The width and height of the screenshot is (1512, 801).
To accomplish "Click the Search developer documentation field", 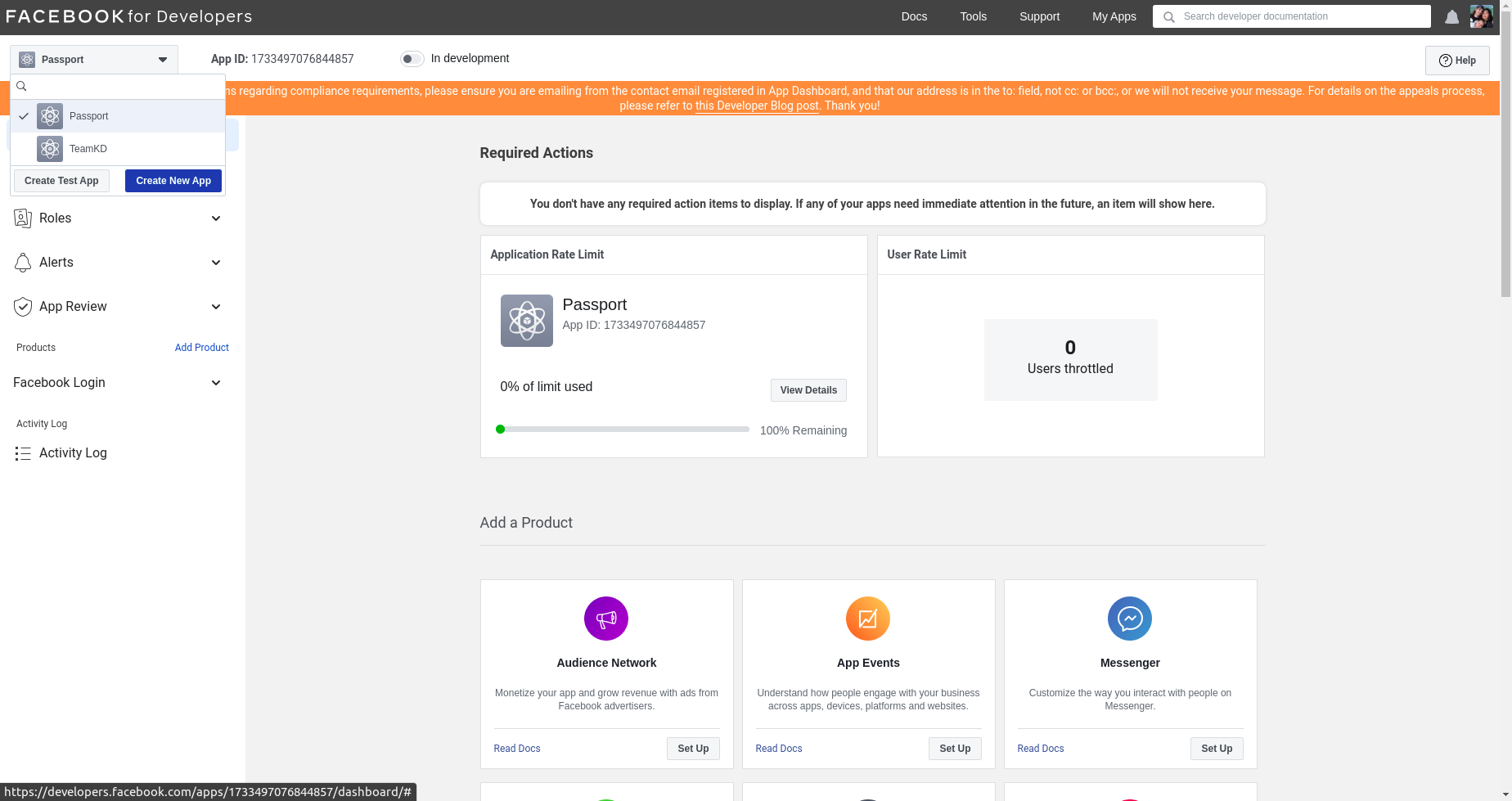I will coord(1301,16).
